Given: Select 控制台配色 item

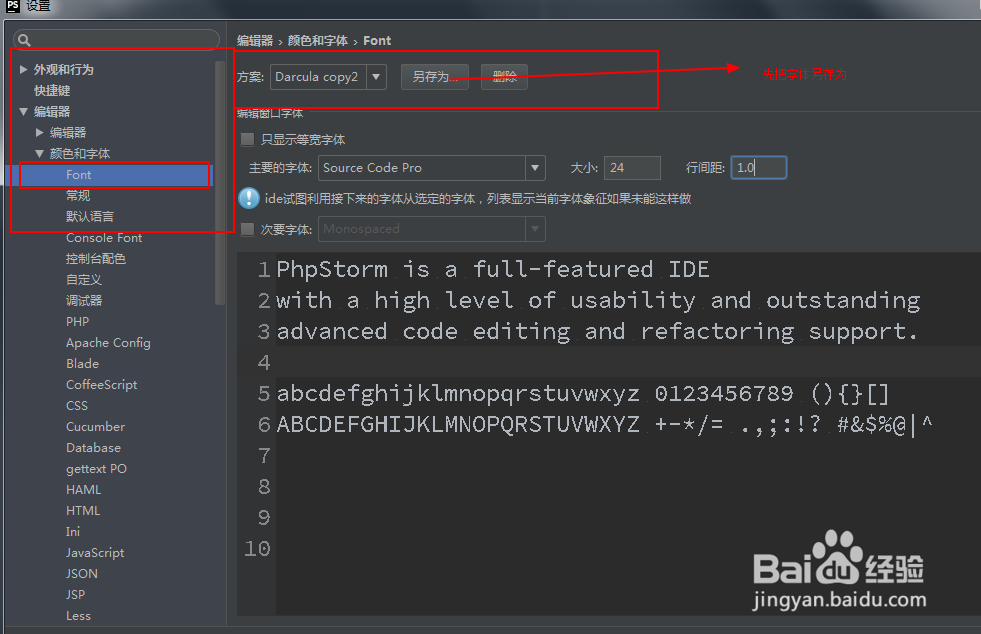Looking at the screenshot, I should 96,258.
